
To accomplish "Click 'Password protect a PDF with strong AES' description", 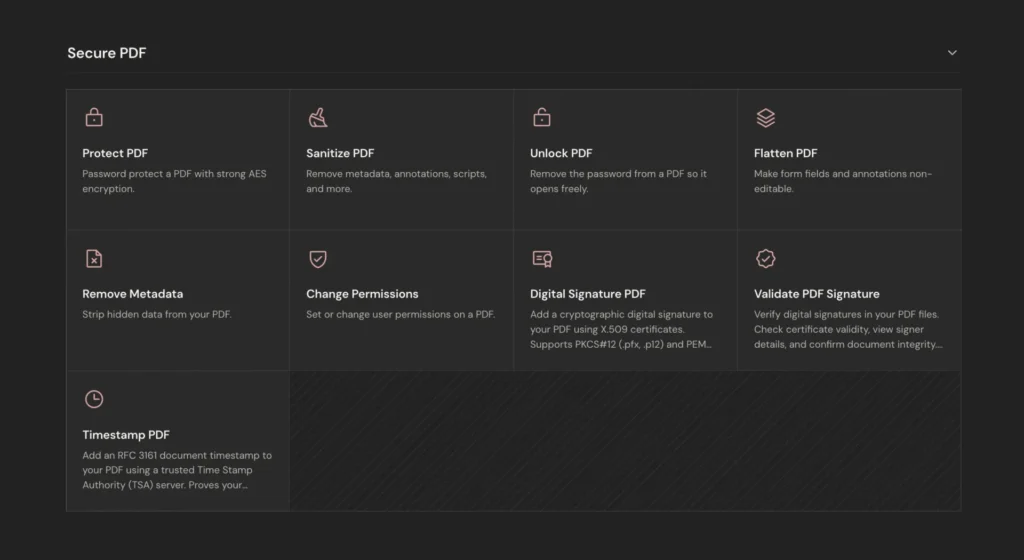I will tap(174, 181).
